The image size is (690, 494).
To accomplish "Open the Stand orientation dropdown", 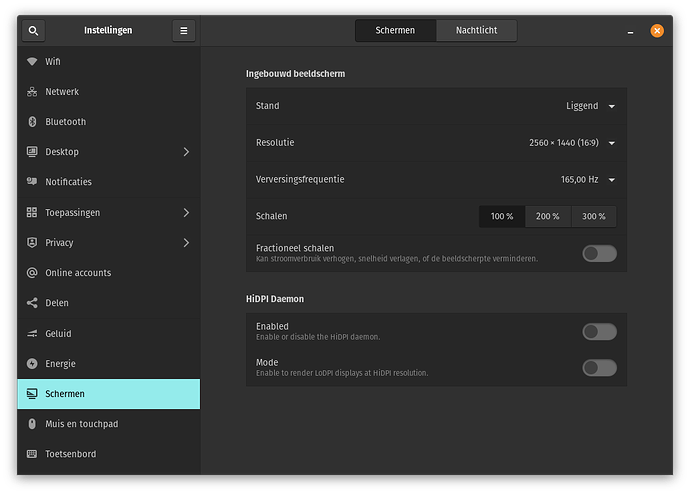I will coord(590,106).
